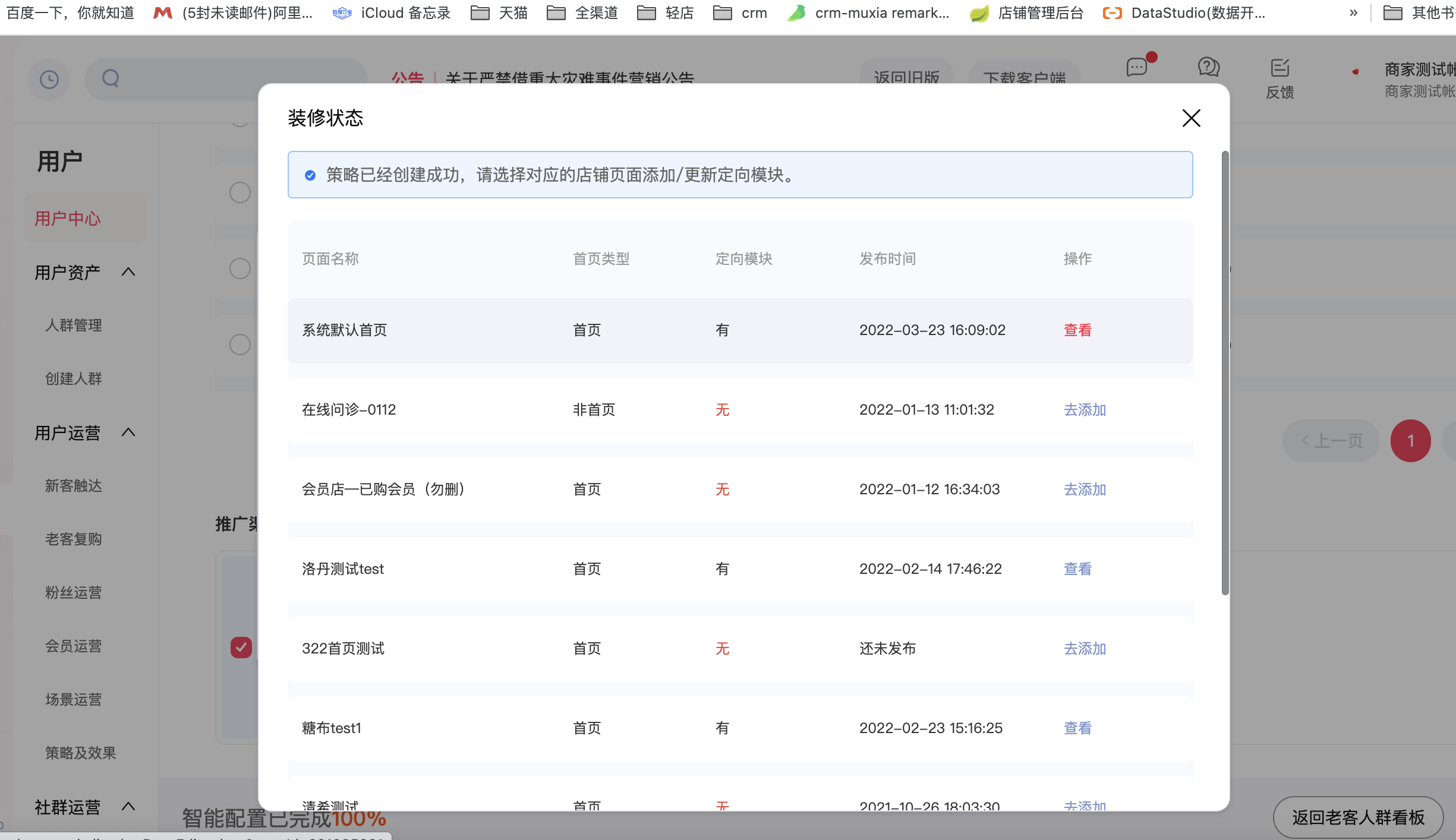Click 查看 for 洛丹测试test row

(x=1077, y=569)
